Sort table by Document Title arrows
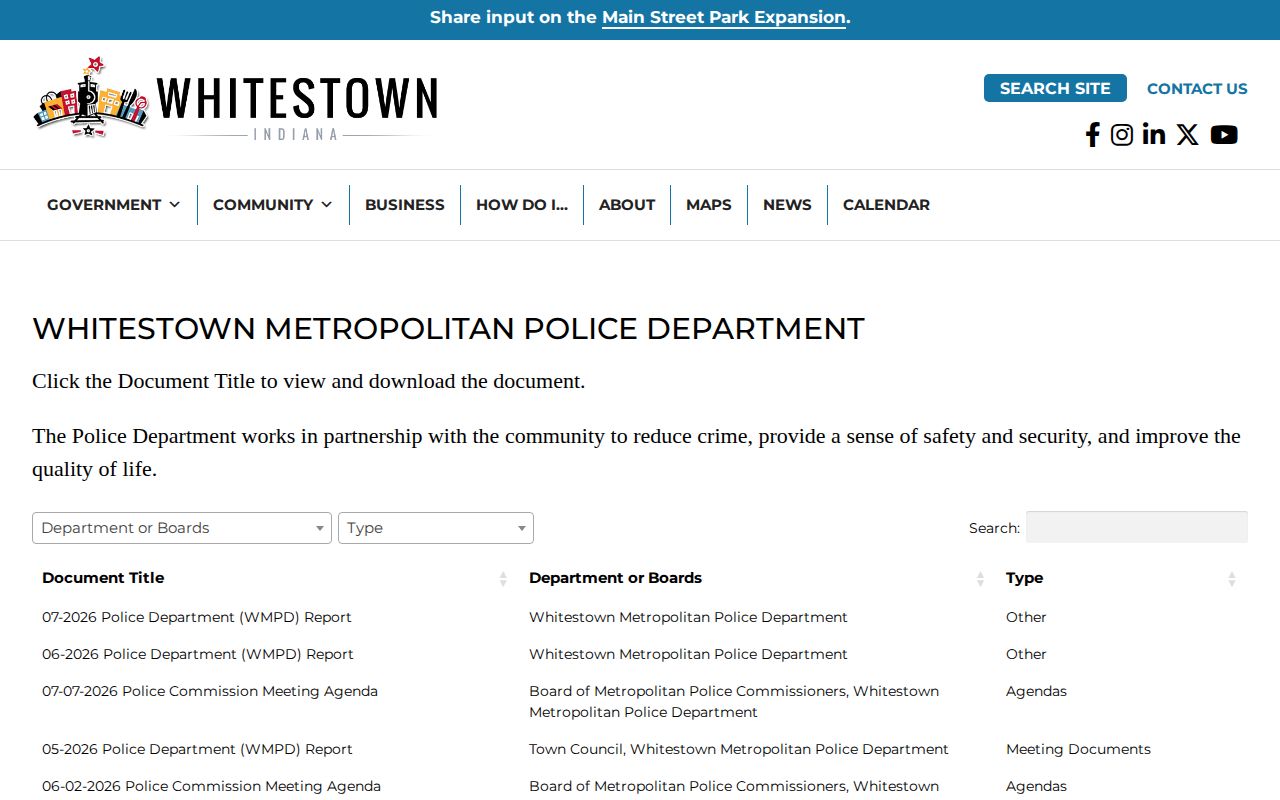This screenshot has width=1280, height=800. pyautogui.click(x=503, y=578)
